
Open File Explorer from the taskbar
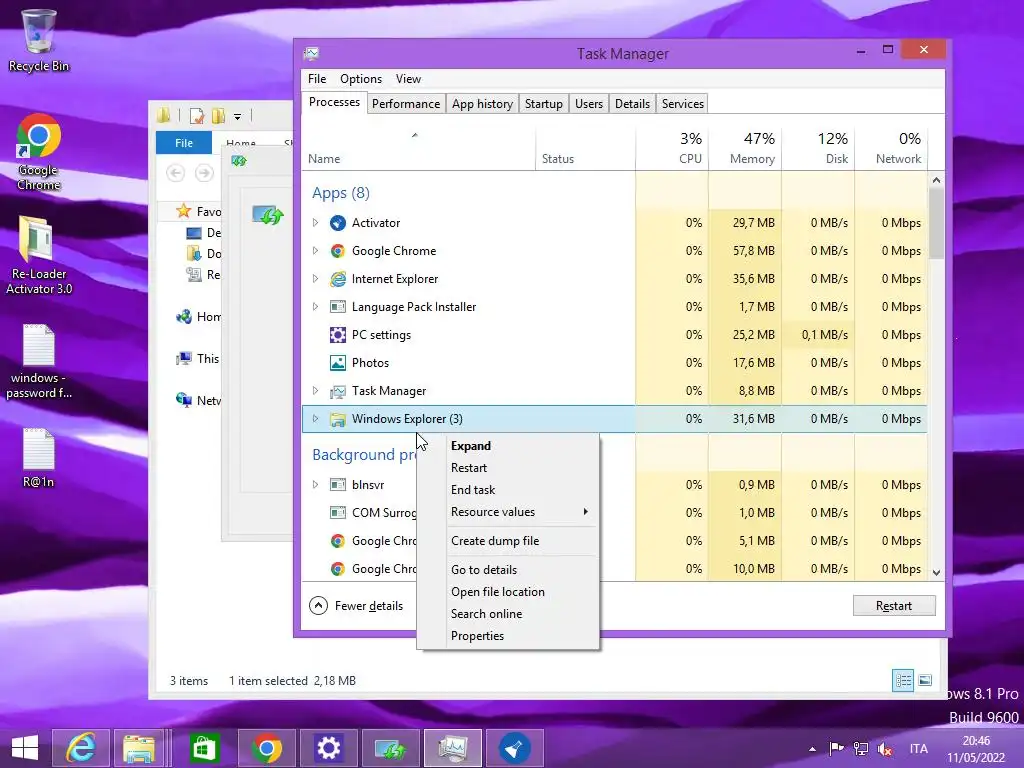[x=139, y=748]
